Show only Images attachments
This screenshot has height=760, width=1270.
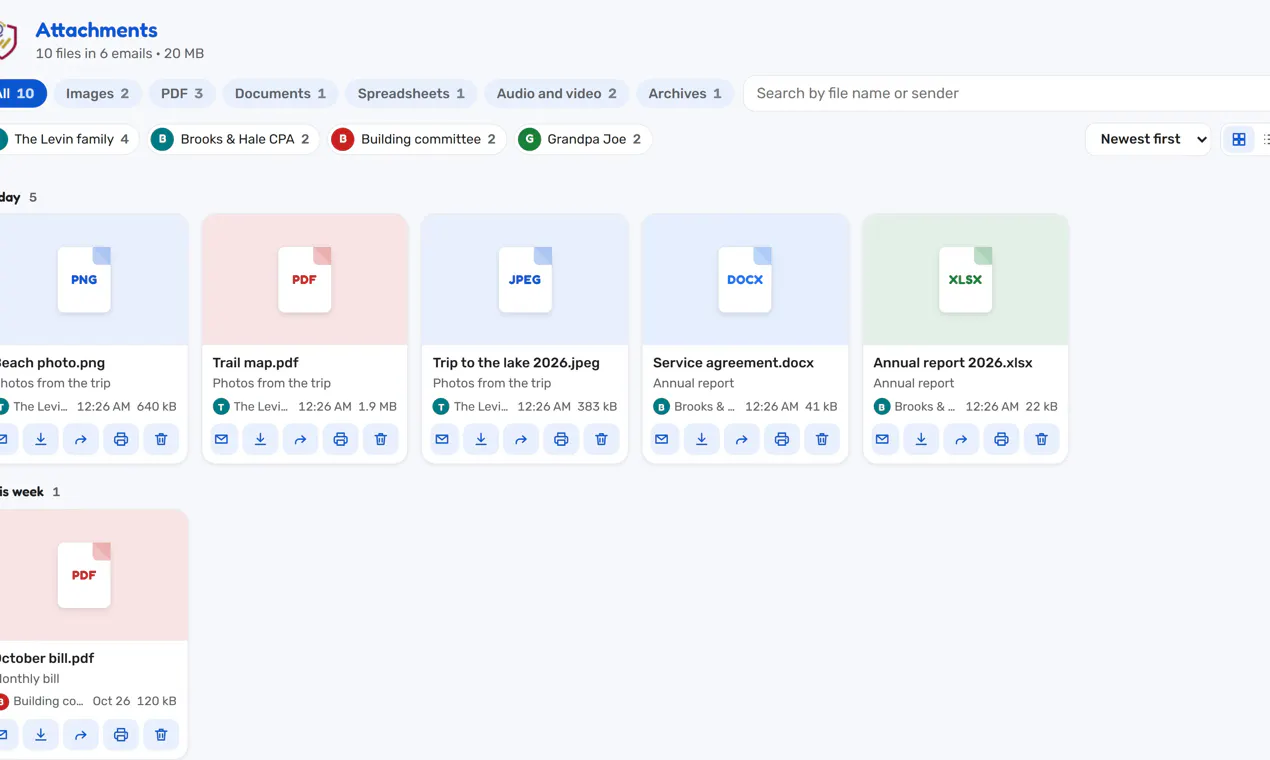(97, 93)
